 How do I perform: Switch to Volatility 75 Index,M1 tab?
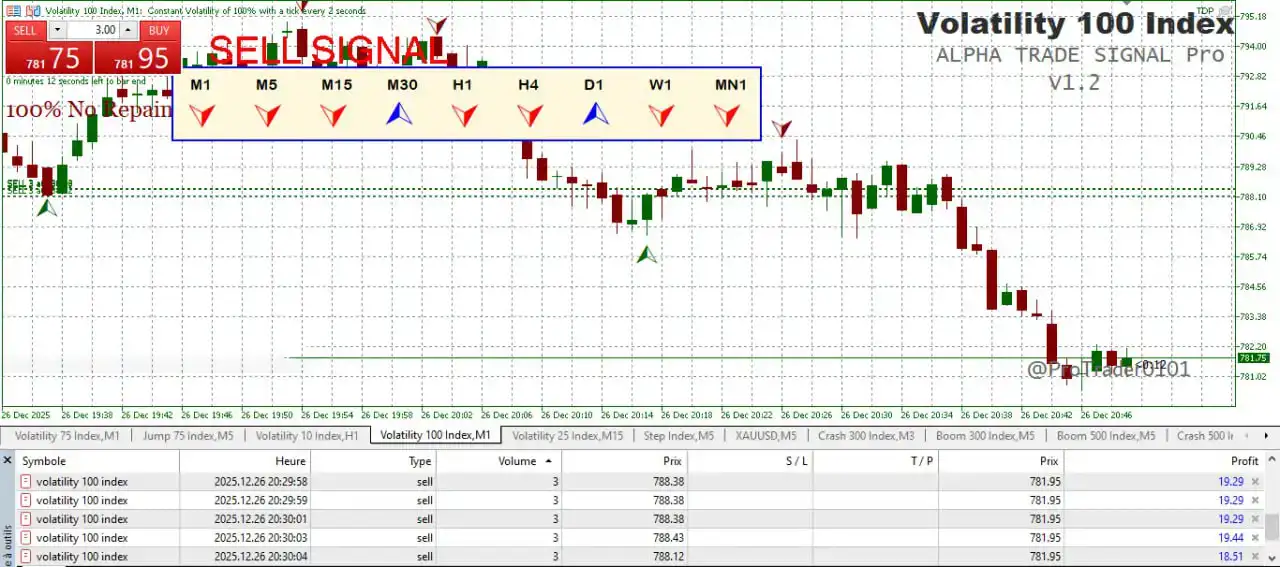[x=67, y=436]
